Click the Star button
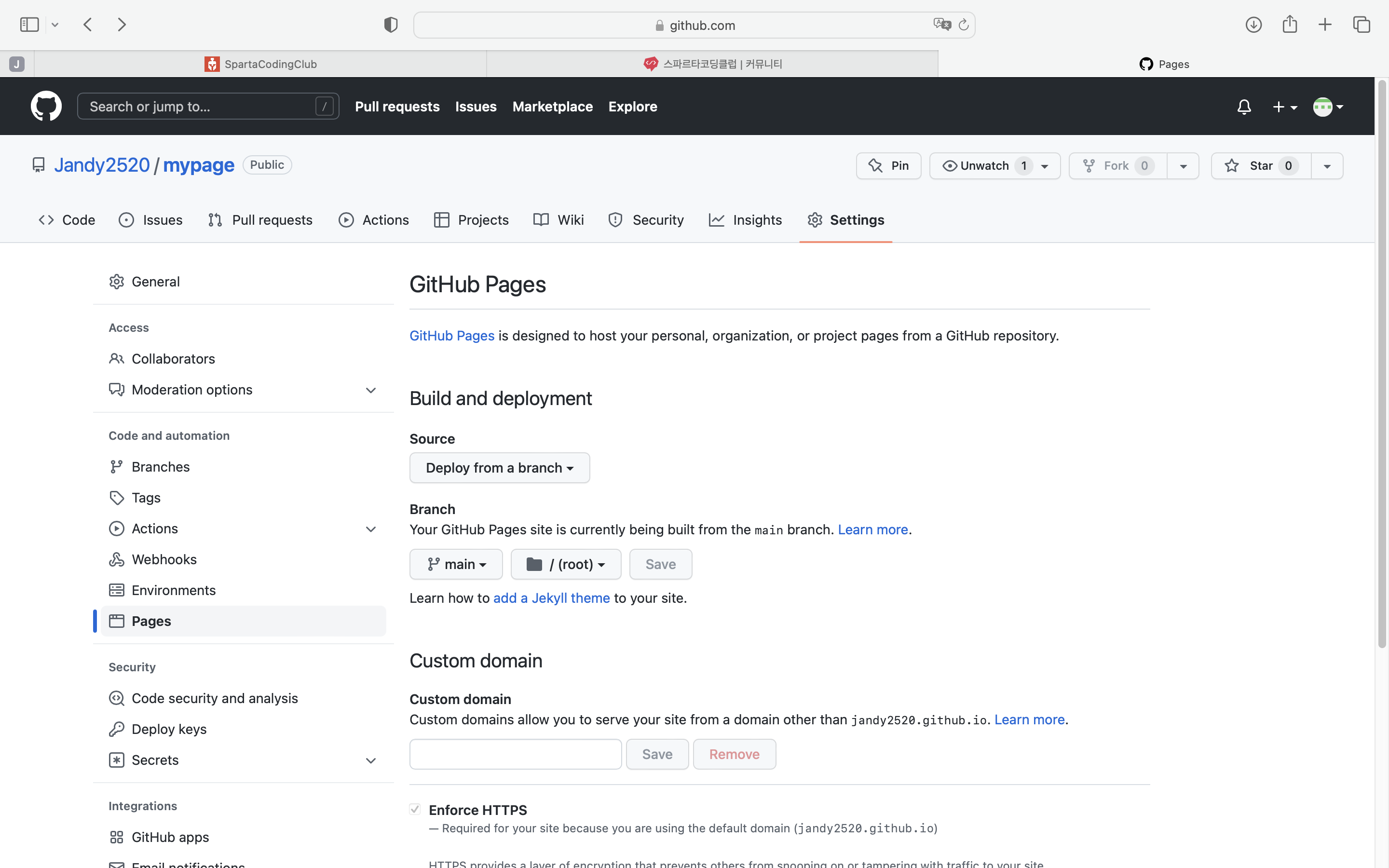 1261,166
